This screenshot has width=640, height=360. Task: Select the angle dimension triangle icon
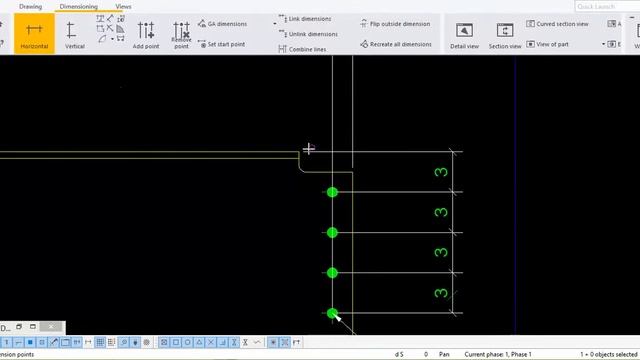coord(120,29)
